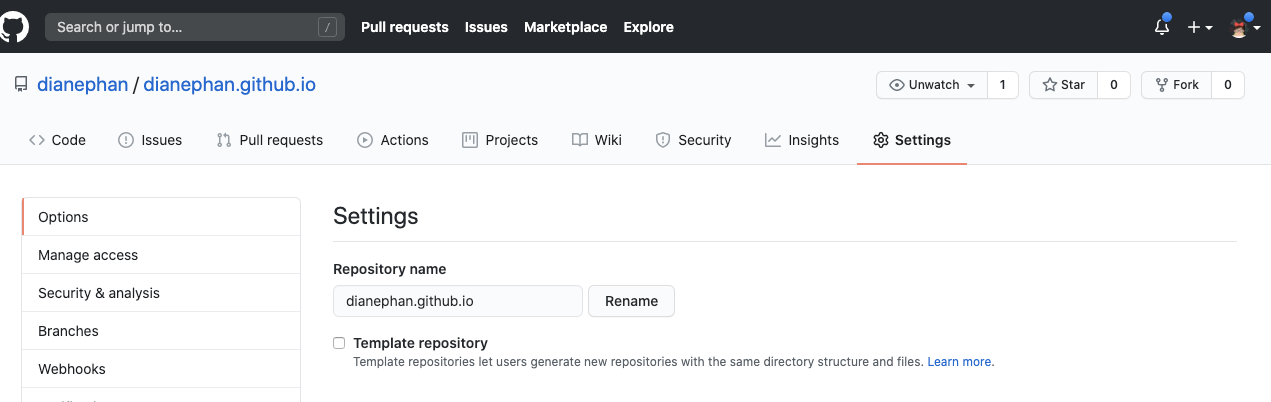Click the Rename button

(631, 301)
